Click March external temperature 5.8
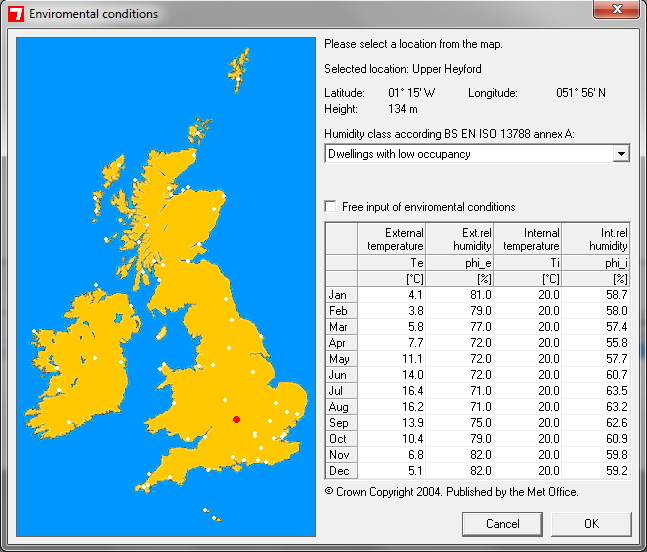The image size is (647, 552). (x=391, y=327)
